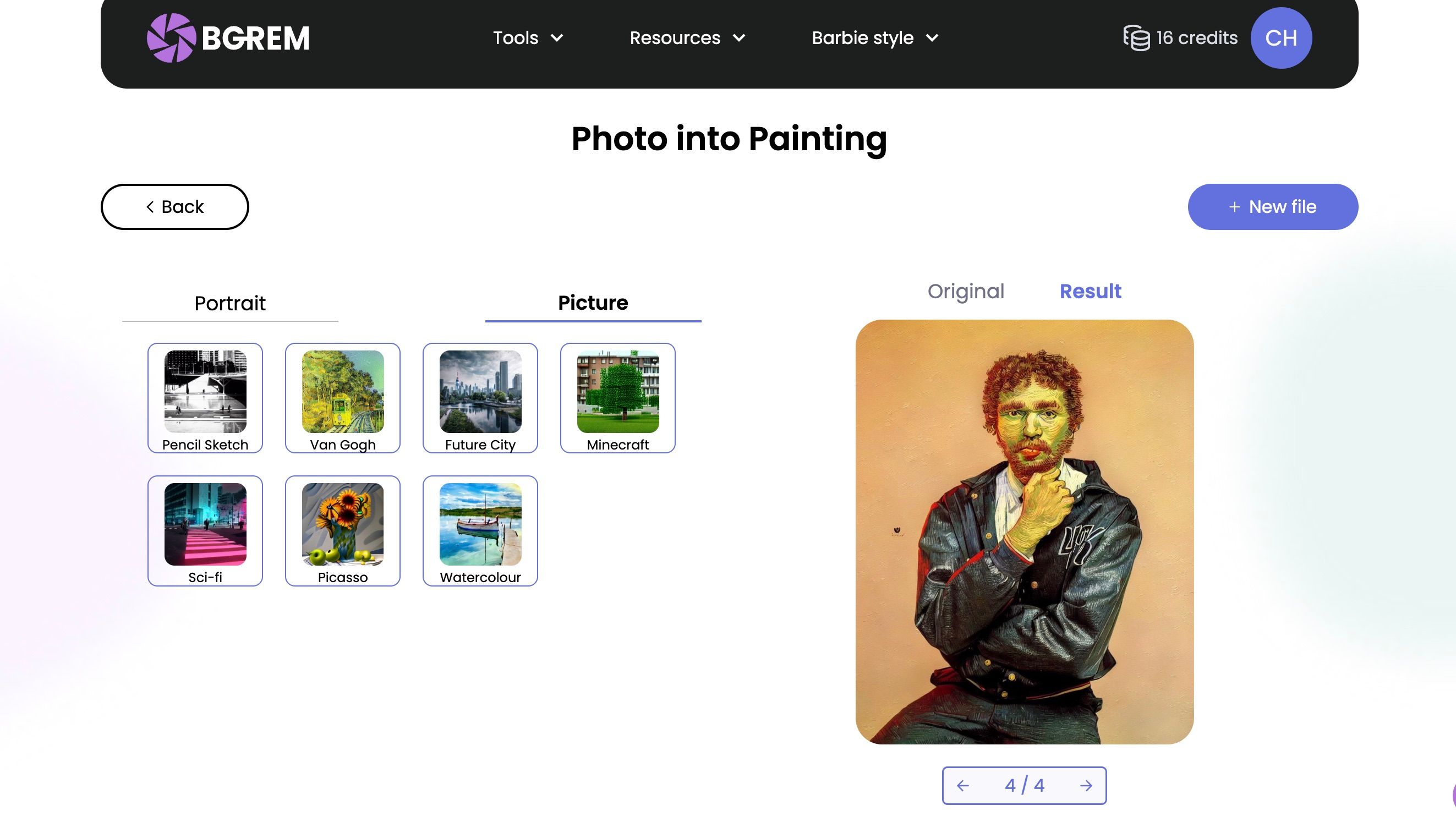Click the Back button
This screenshot has height=822, width=1456.
tap(174, 206)
